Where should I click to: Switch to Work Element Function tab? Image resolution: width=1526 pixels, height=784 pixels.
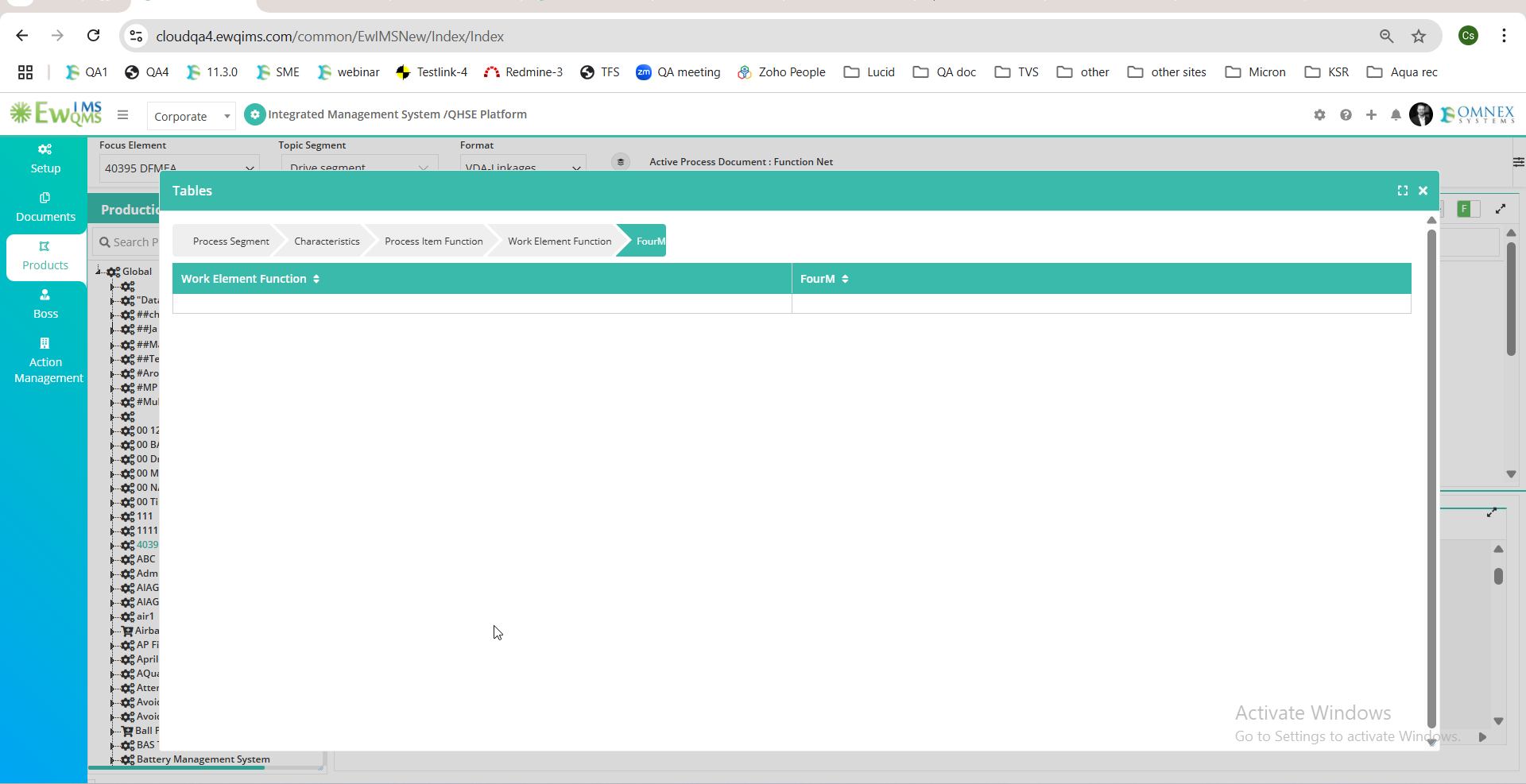pos(560,241)
